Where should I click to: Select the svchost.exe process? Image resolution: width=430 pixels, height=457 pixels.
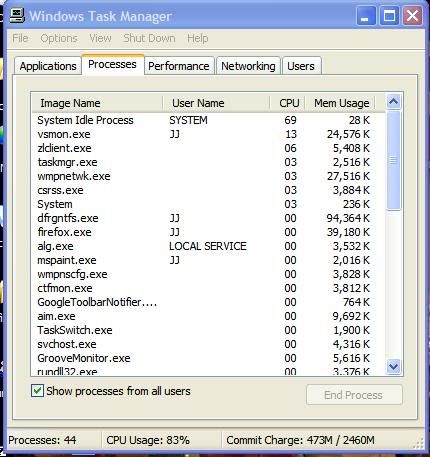208,344
